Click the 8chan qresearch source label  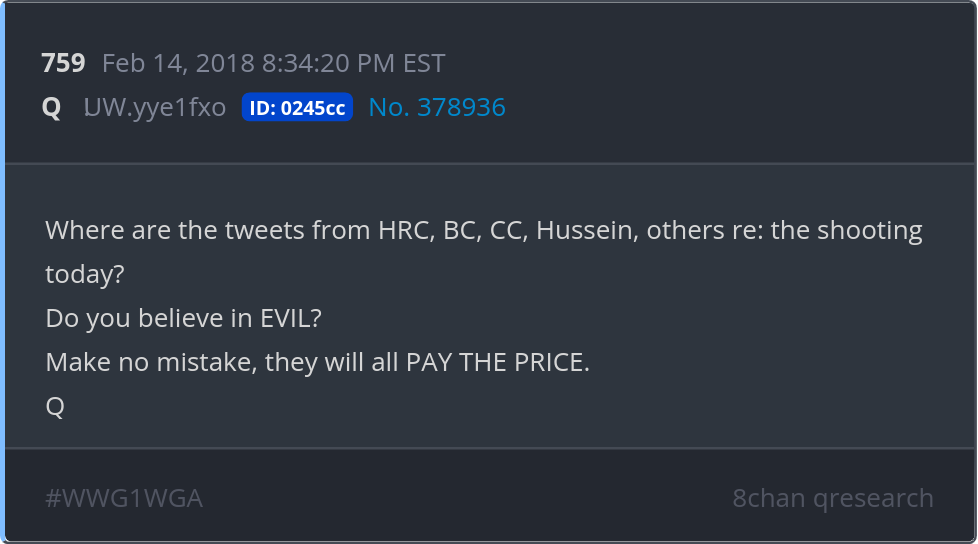(832, 498)
